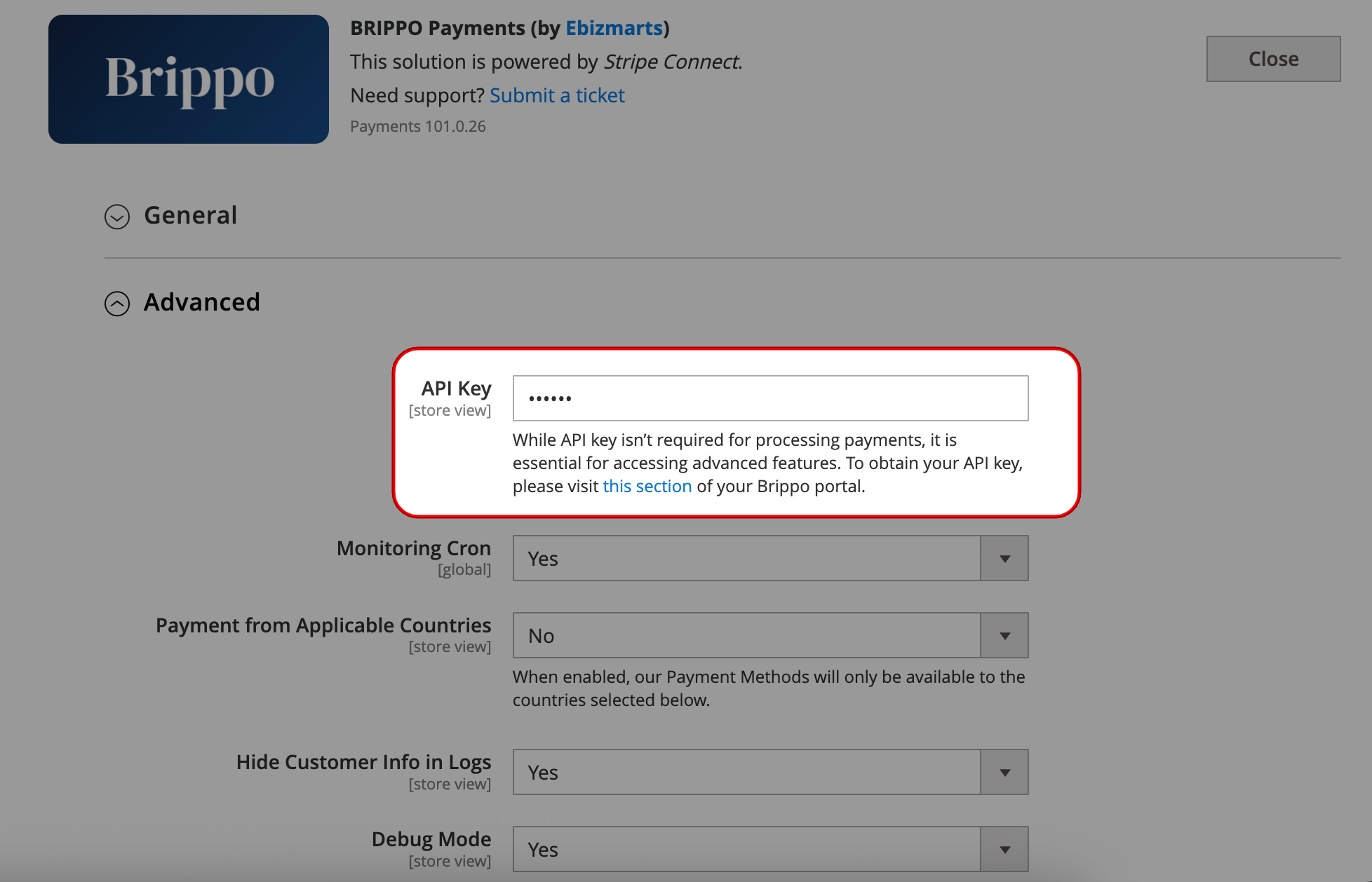1372x882 pixels.
Task: Click the Close button
Action: 1273,59
